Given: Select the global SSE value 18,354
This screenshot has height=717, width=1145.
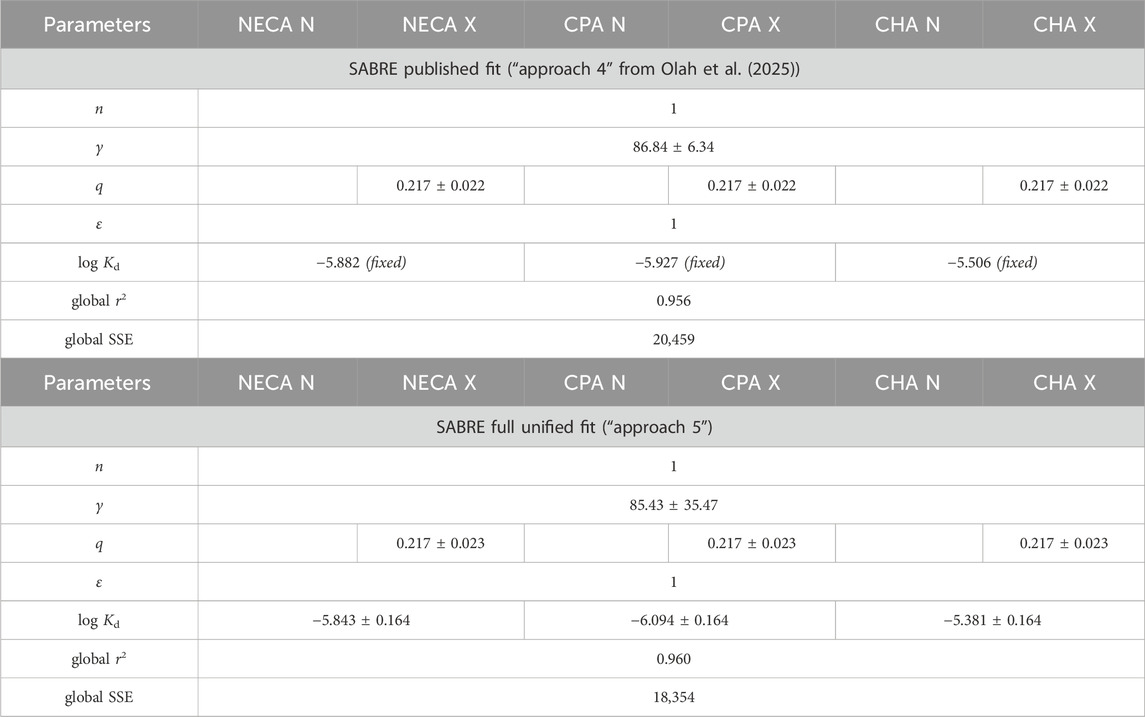Looking at the screenshot, I should [x=671, y=697].
